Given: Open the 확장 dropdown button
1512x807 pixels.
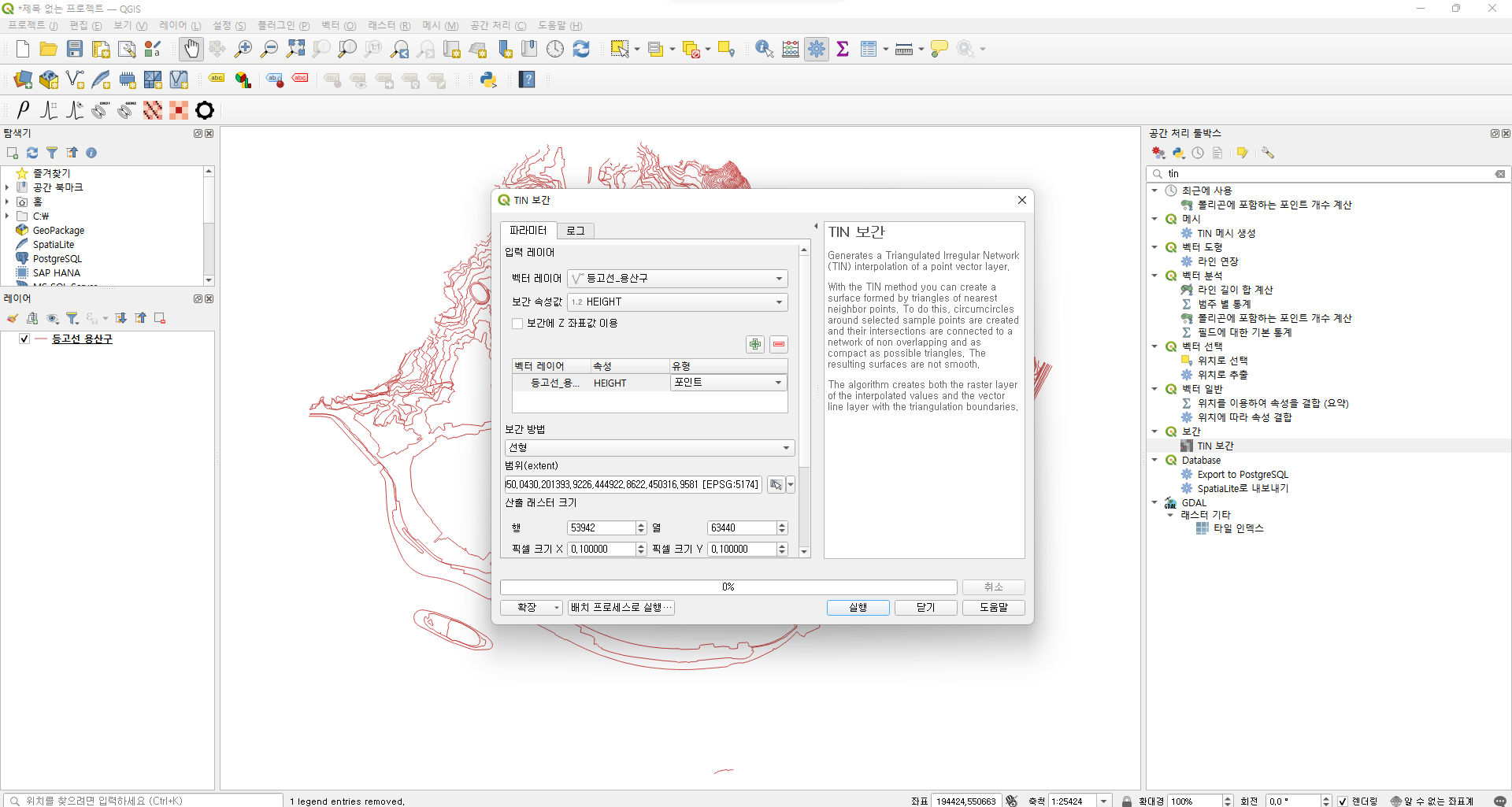Looking at the screenshot, I should [x=532, y=608].
